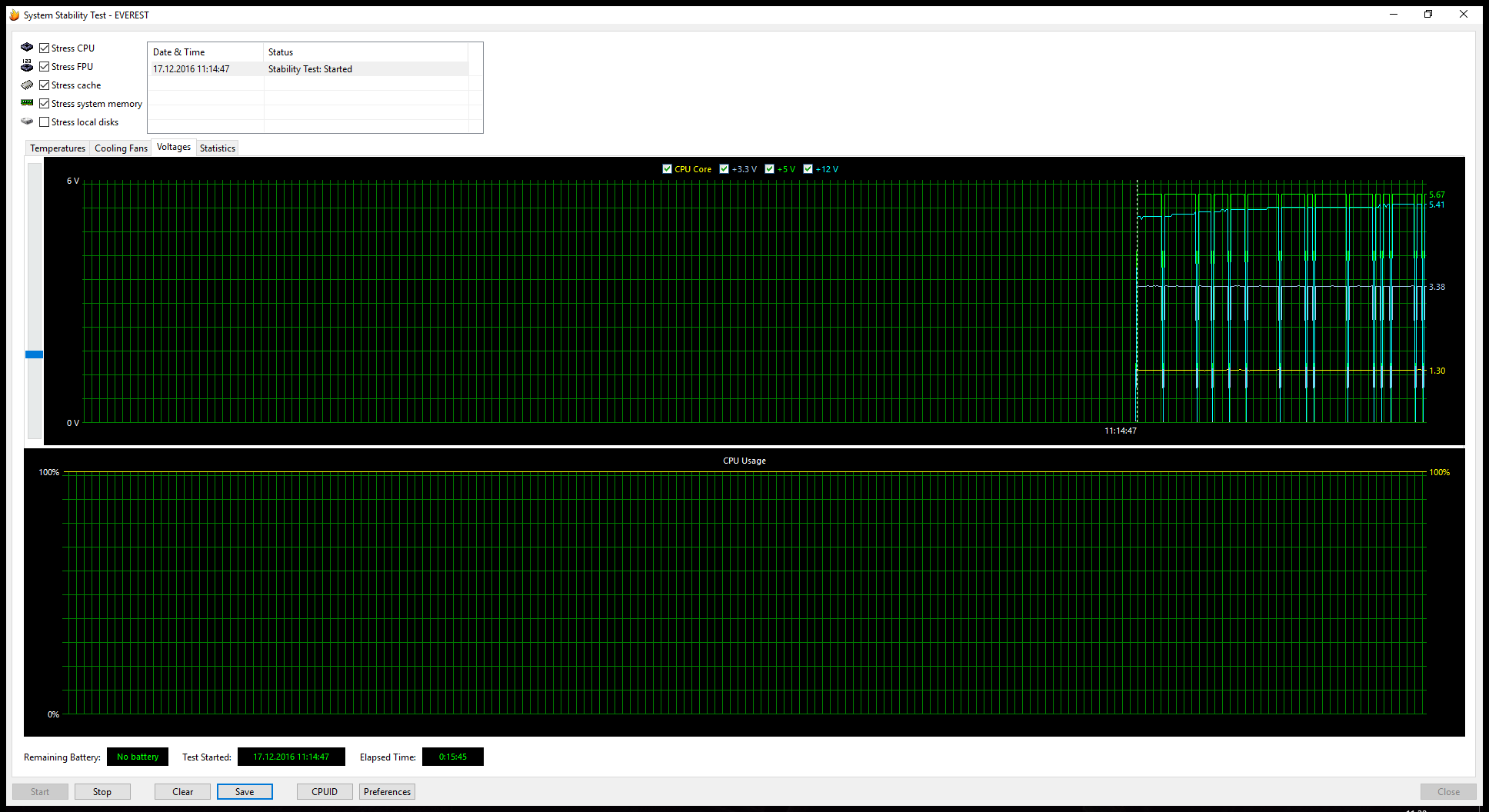Image resolution: width=1489 pixels, height=812 pixels.
Task: Click the green memory module icon
Action: pos(27,103)
